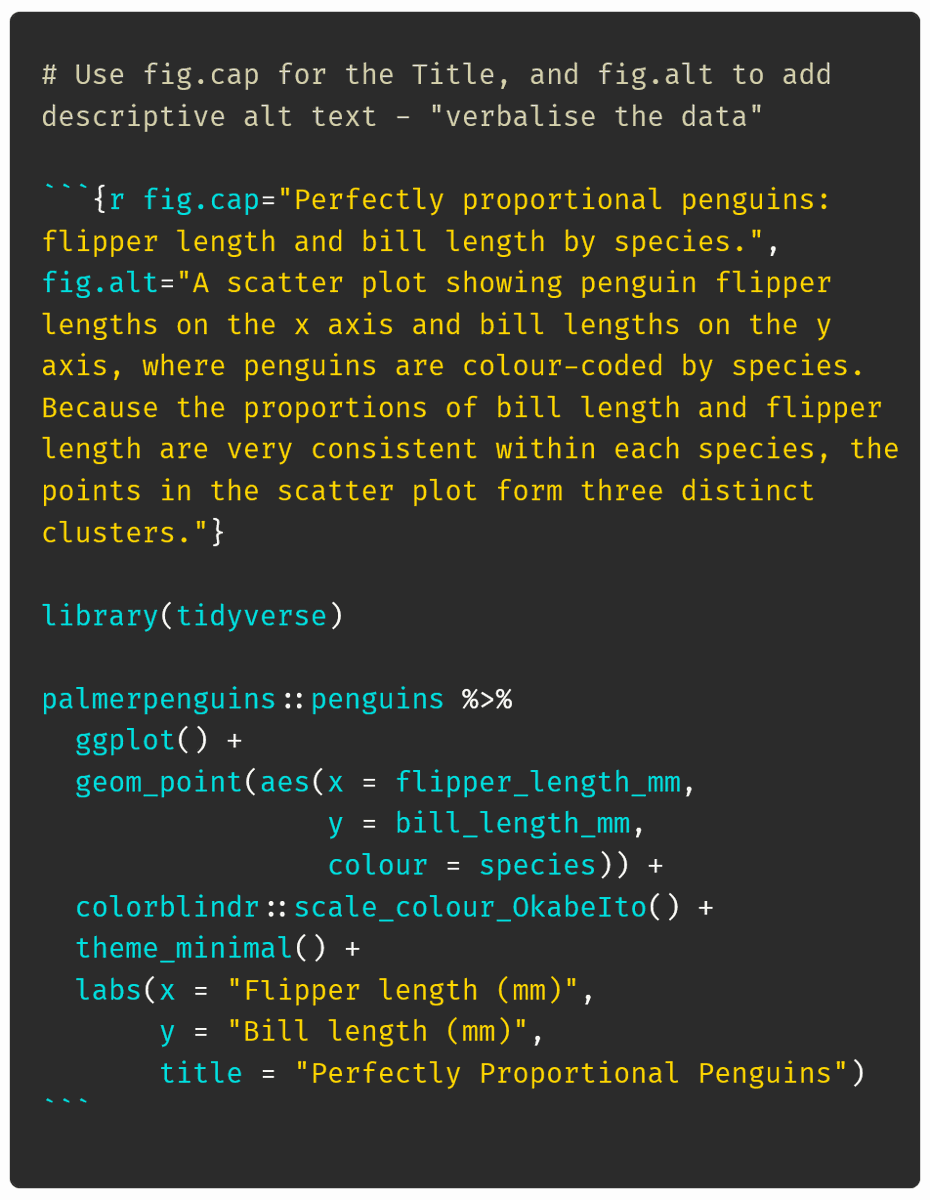Click the geom_point function name
This screenshot has height=1200, width=930.
click(x=159, y=782)
